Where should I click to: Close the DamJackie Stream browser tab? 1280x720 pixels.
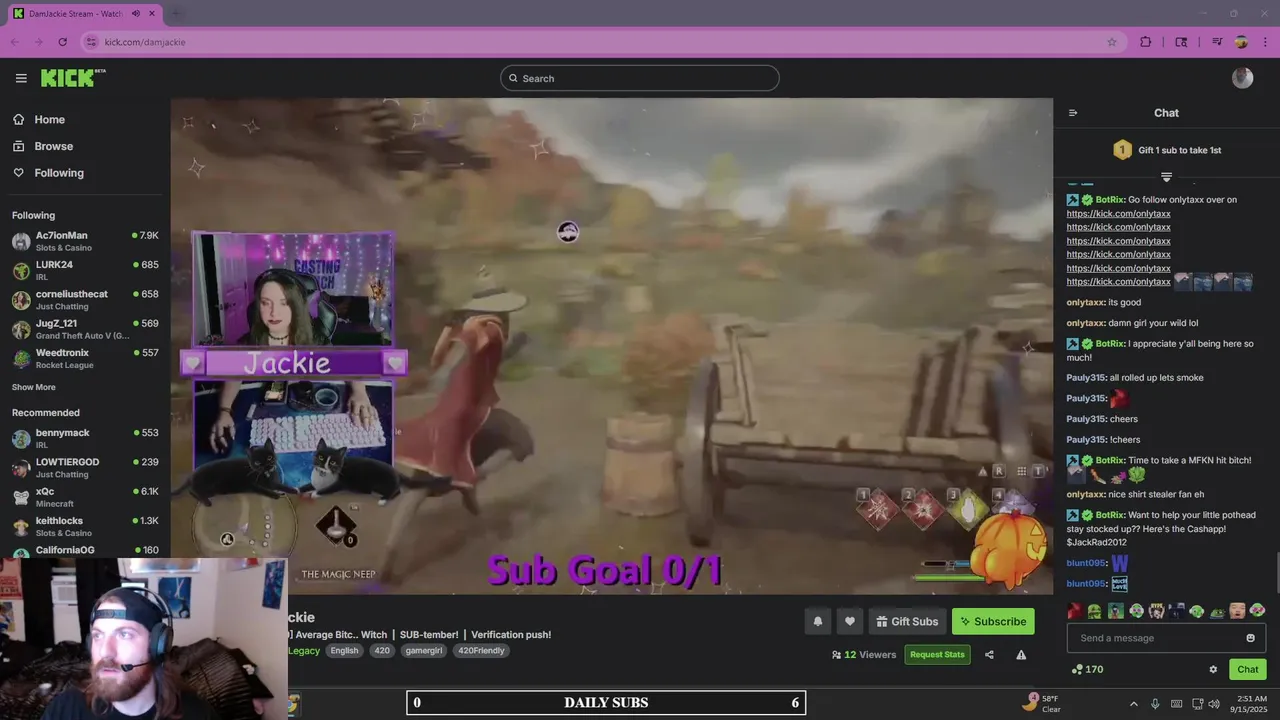point(152,14)
